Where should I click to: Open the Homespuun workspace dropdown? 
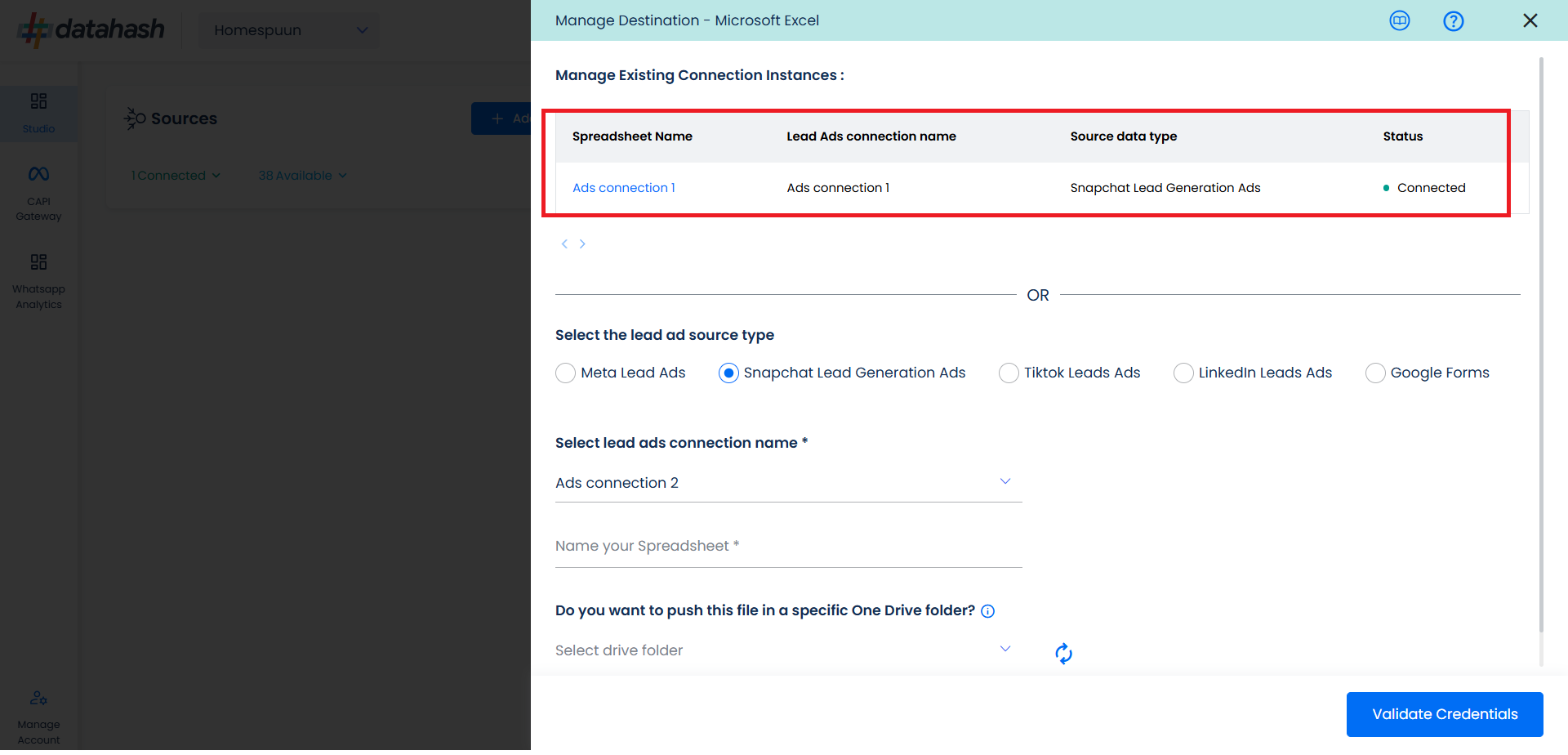pyautogui.click(x=289, y=30)
